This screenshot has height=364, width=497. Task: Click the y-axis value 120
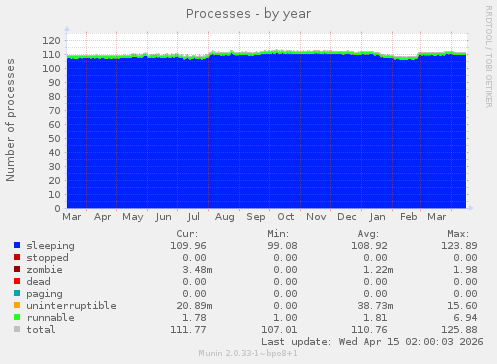click(51, 41)
